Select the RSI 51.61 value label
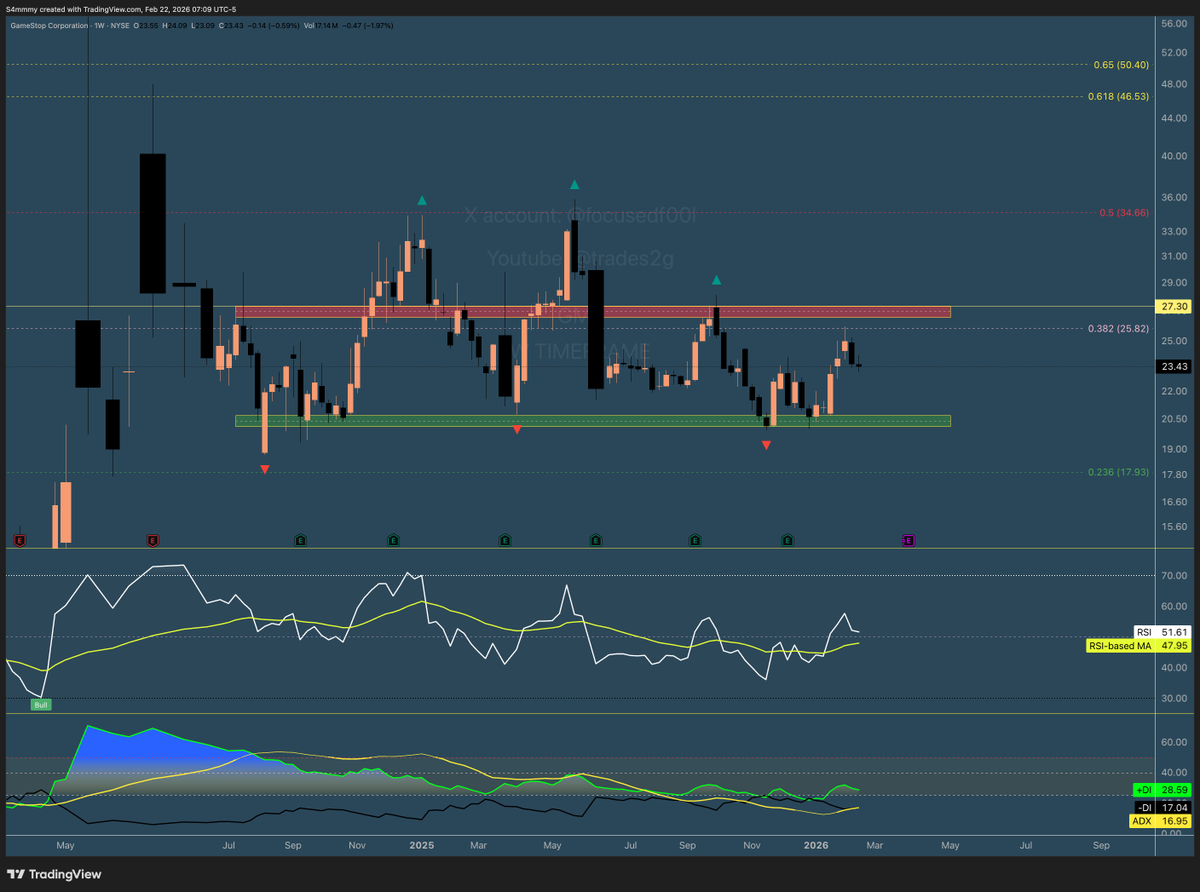This screenshot has height=892, width=1200. click(x=1163, y=632)
